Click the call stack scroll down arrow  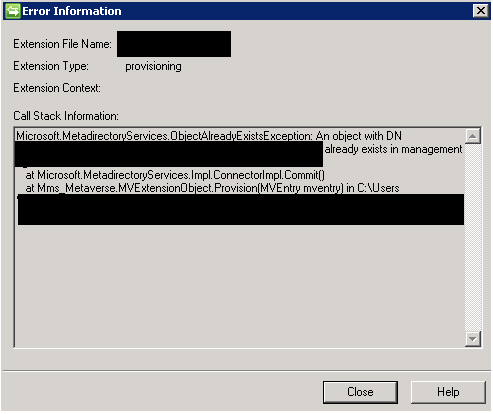472,339
